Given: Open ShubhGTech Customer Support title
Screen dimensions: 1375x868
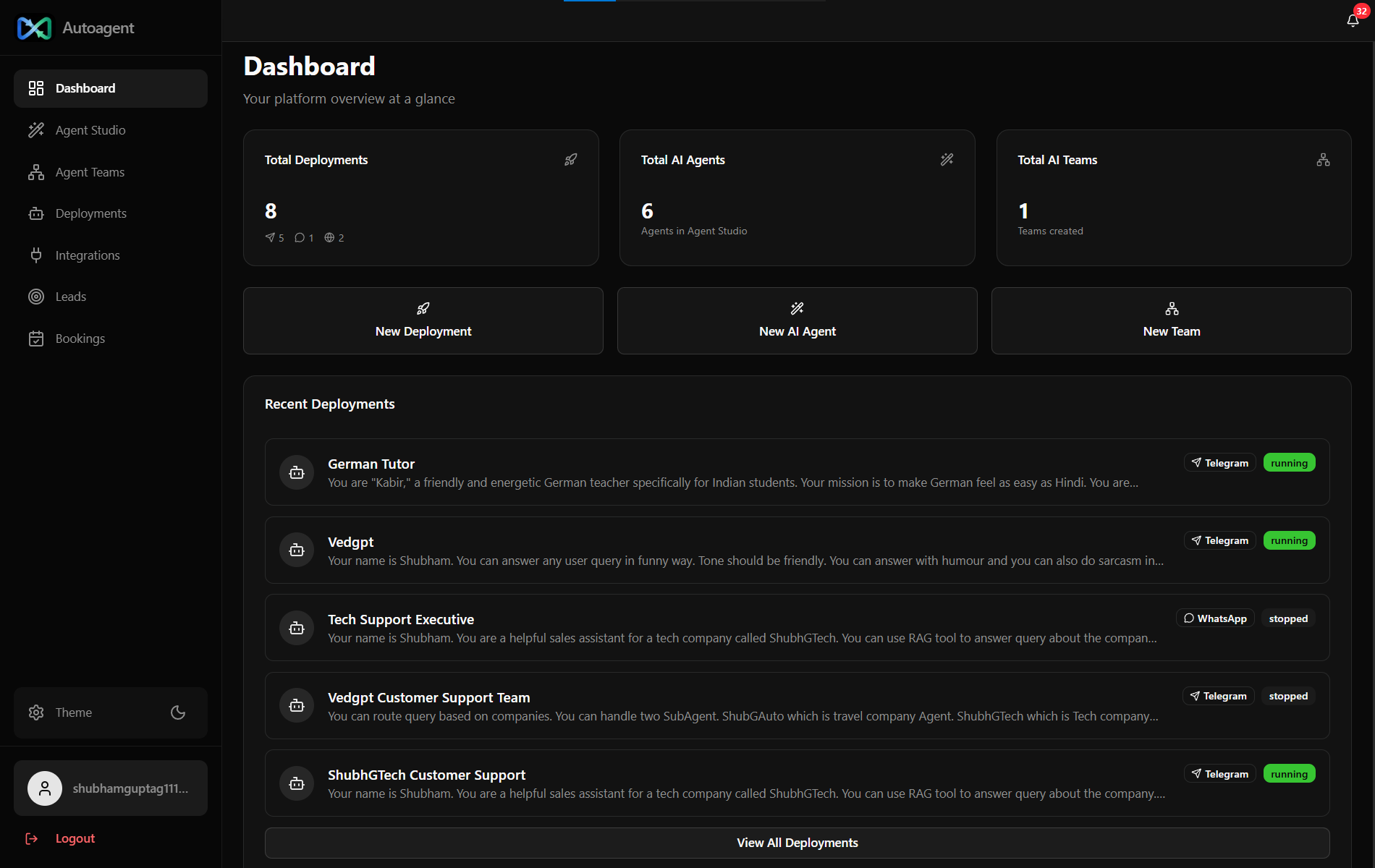Looking at the screenshot, I should tap(427, 775).
